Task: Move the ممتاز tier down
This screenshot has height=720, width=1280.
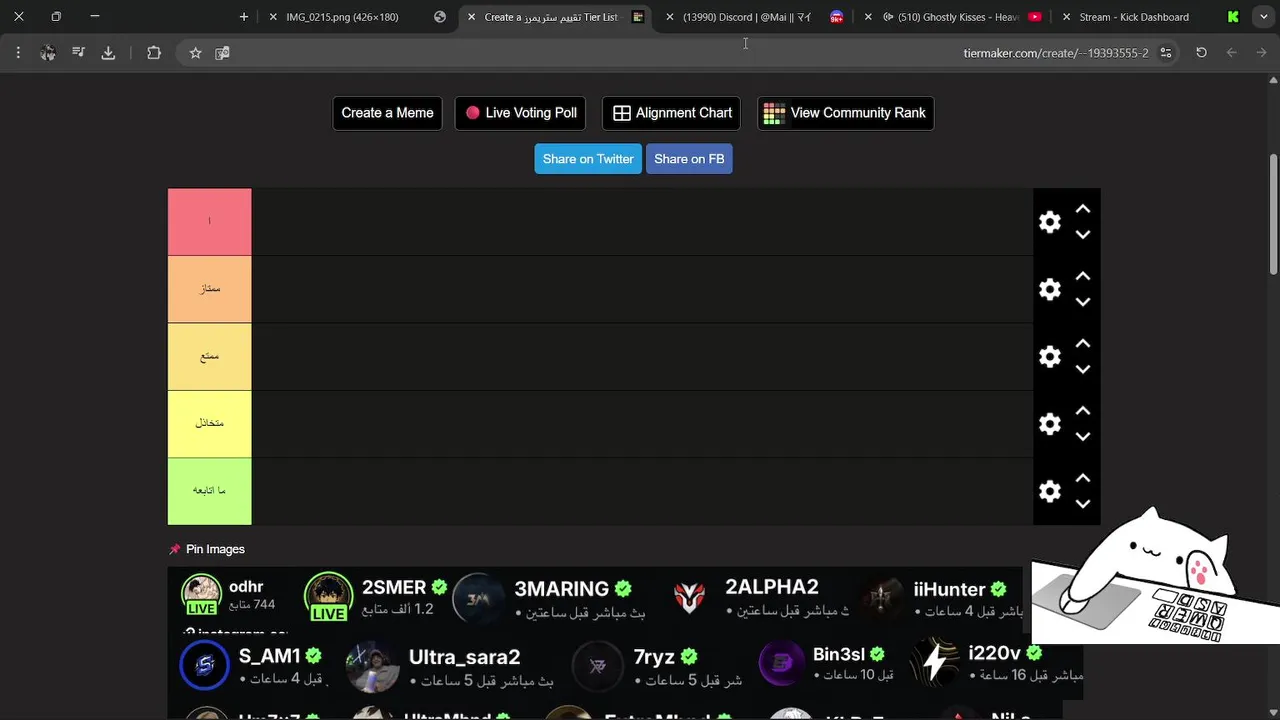Action: tap(1082, 302)
